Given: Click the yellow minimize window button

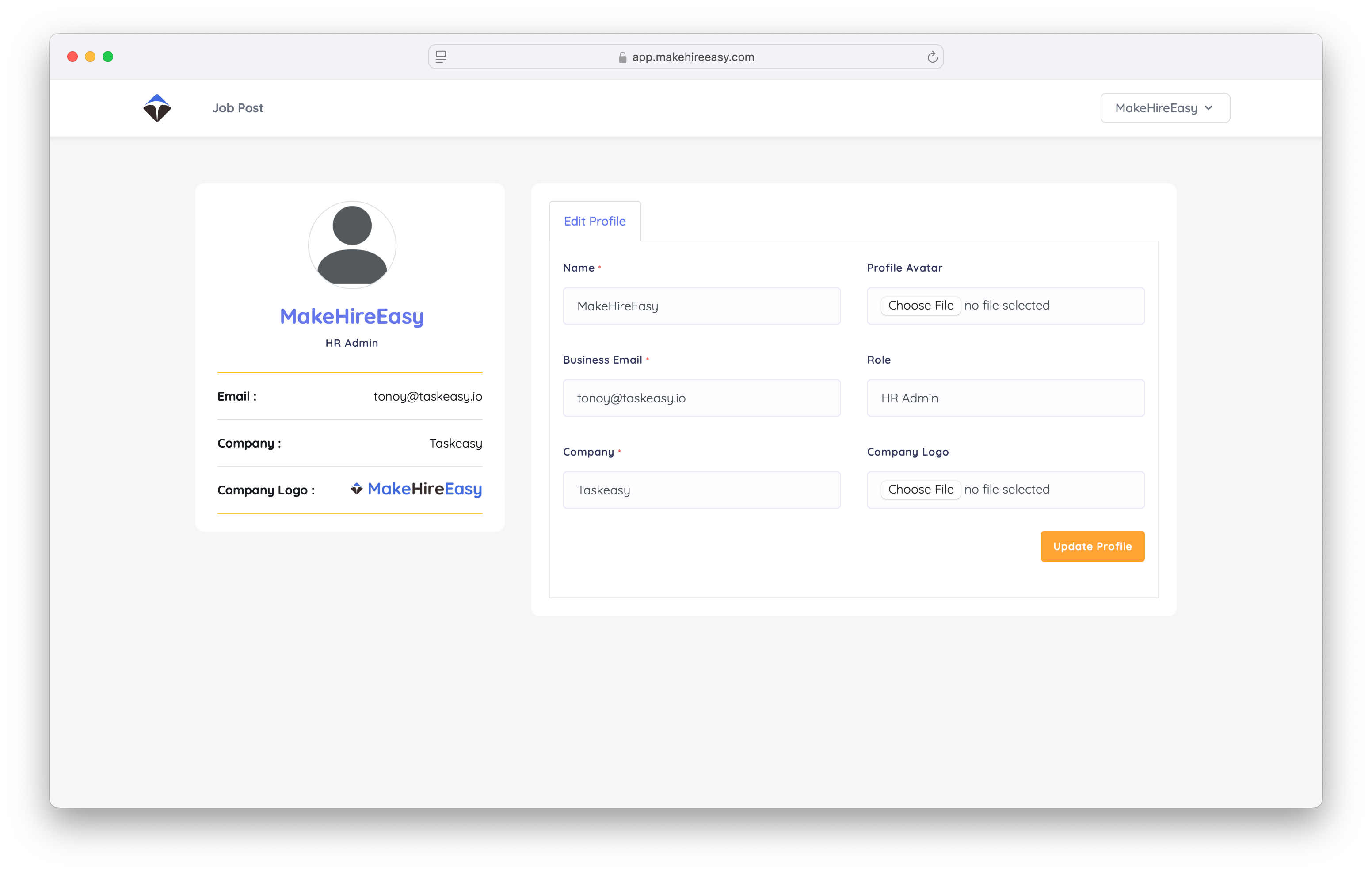Looking at the screenshot, I should 90,57.
